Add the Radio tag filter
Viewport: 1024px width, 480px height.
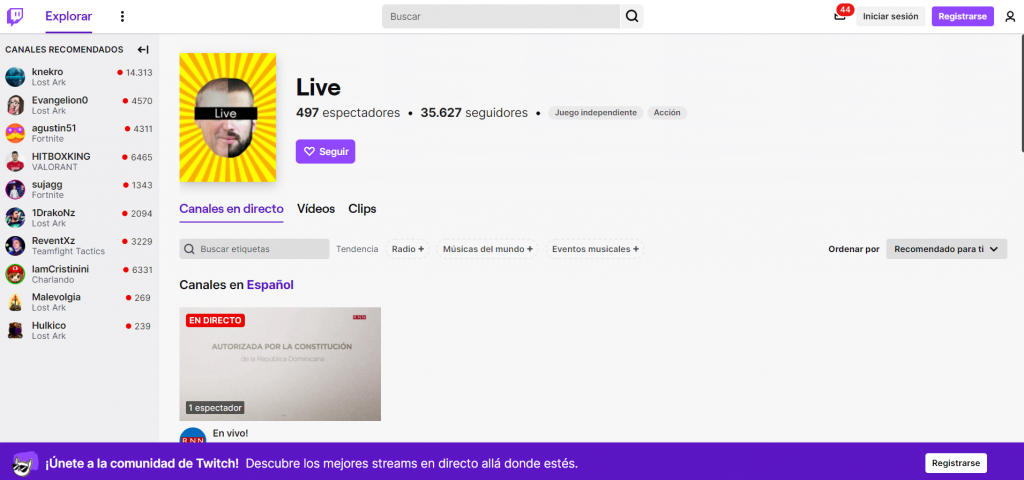pos(408,249)
